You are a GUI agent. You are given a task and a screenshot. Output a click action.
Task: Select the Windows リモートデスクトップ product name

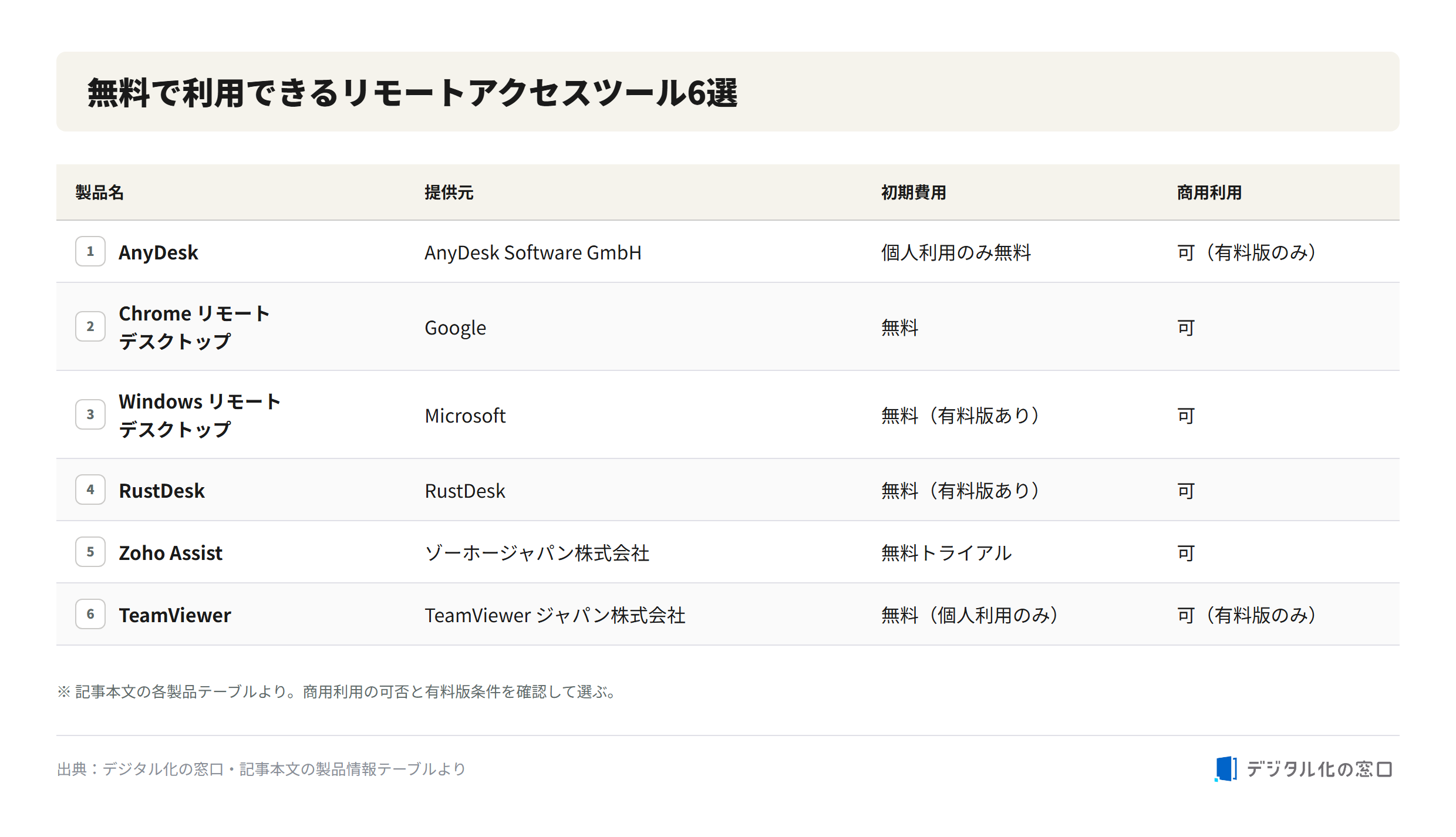(200, 416)
